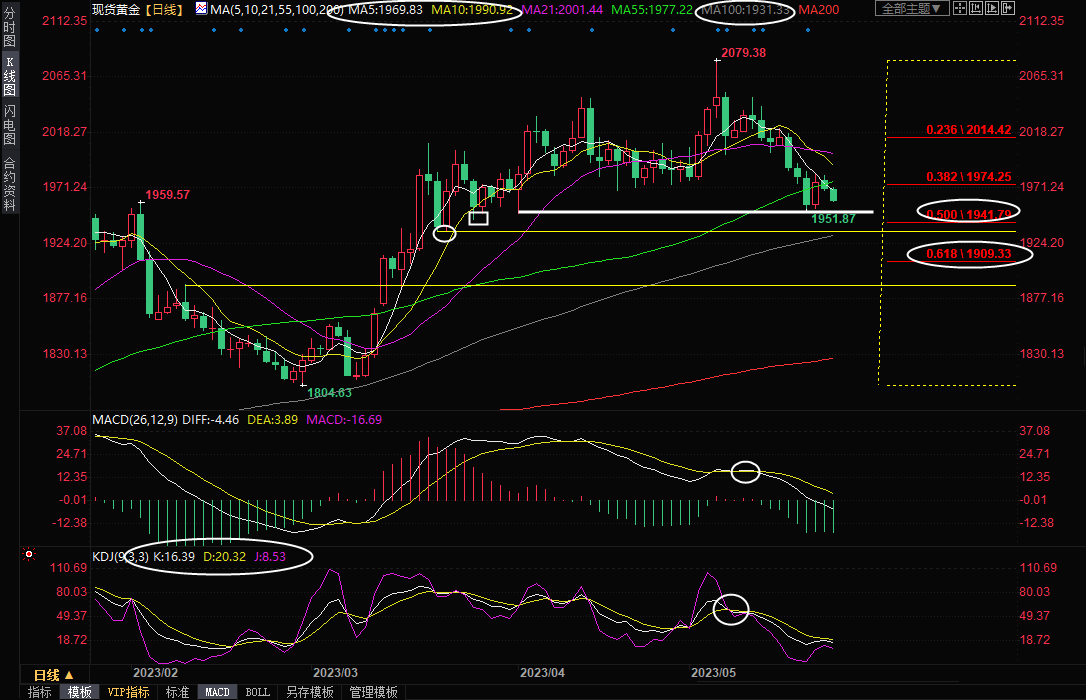Click the red sun icon beside KDJ

tap(29, 554)
